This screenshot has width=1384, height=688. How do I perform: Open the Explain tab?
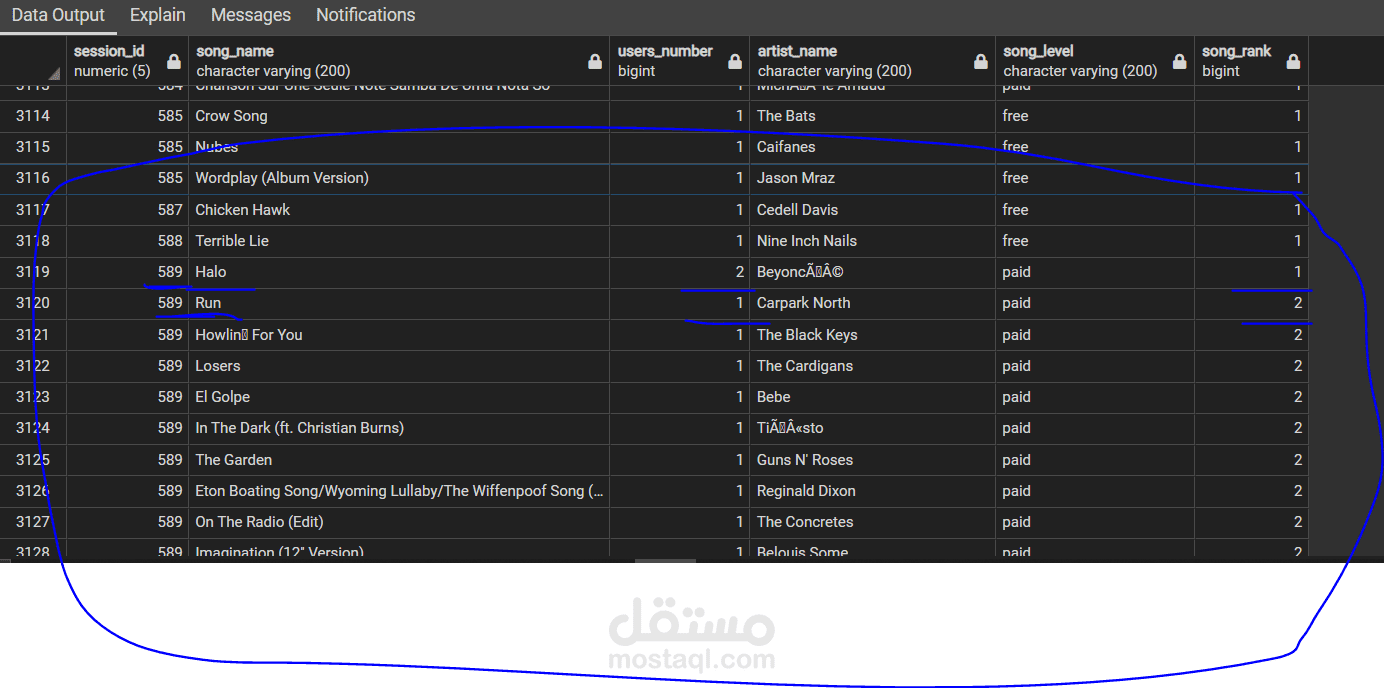click(x=158, y=15)
